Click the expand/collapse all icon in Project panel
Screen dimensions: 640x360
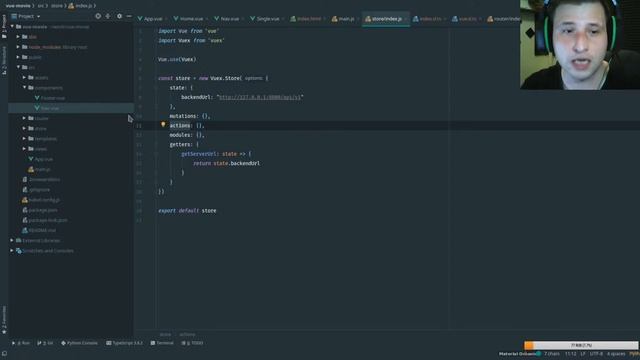(108, 16)
